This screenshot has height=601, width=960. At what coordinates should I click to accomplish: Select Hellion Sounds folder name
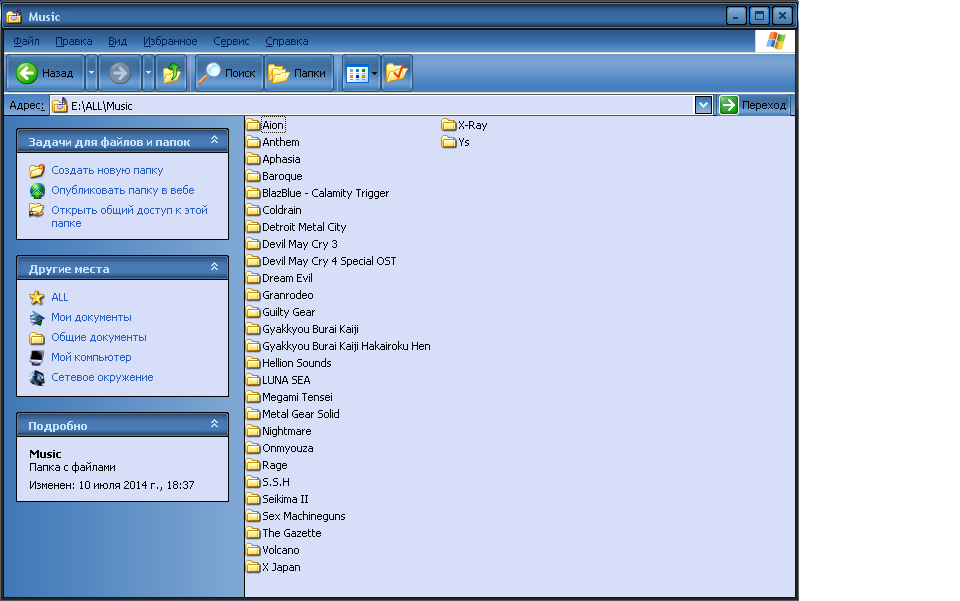coord(297,363)
